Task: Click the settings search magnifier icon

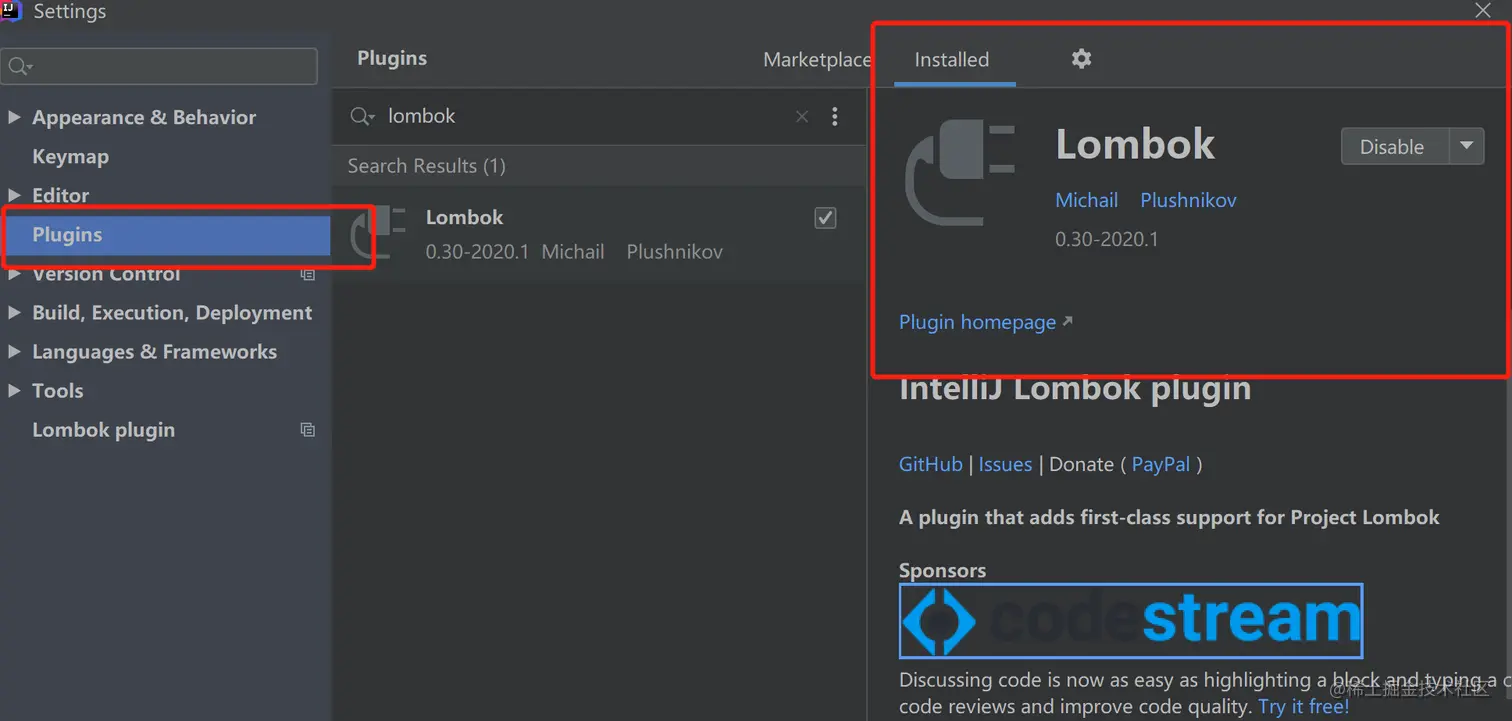Action: (x=20, y=67)
